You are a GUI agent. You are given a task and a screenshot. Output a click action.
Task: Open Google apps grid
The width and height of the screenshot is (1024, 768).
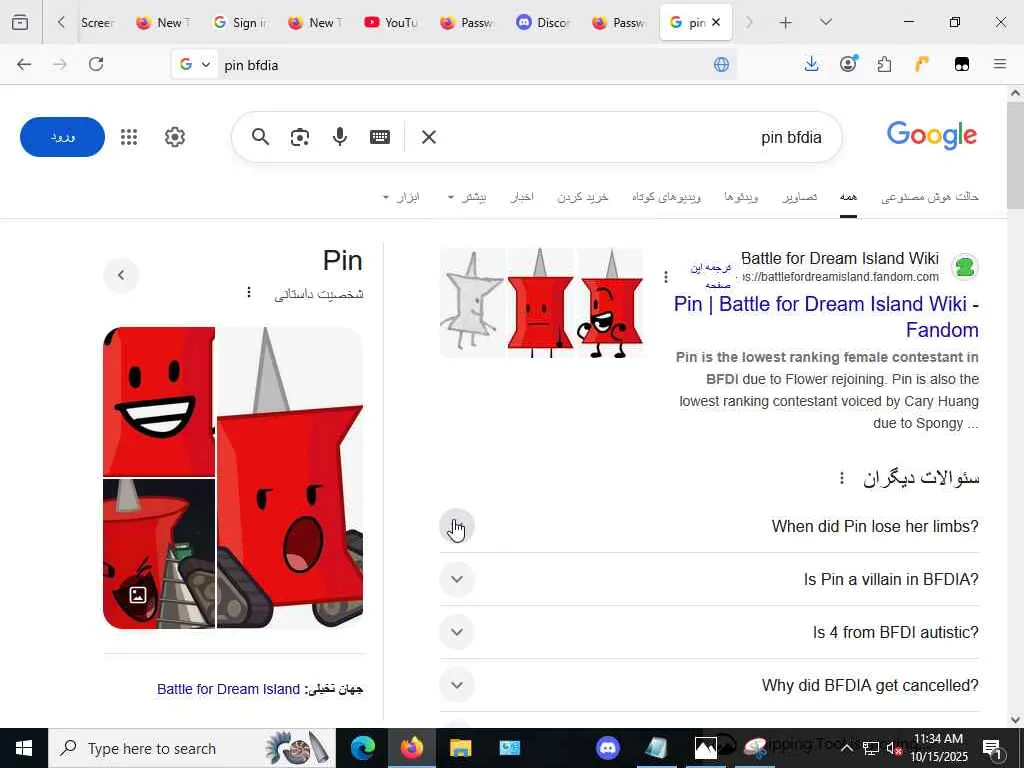click(x=129, y=136)
